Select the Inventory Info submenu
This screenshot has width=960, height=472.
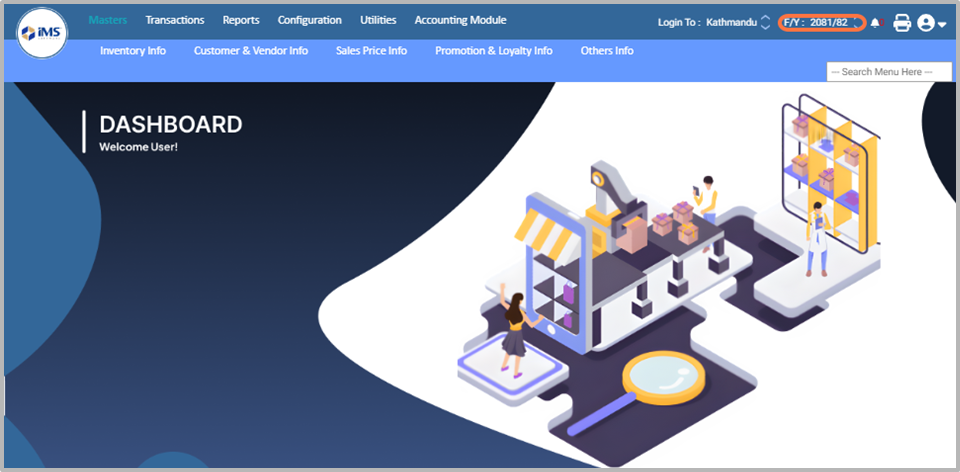click(133, 51)
